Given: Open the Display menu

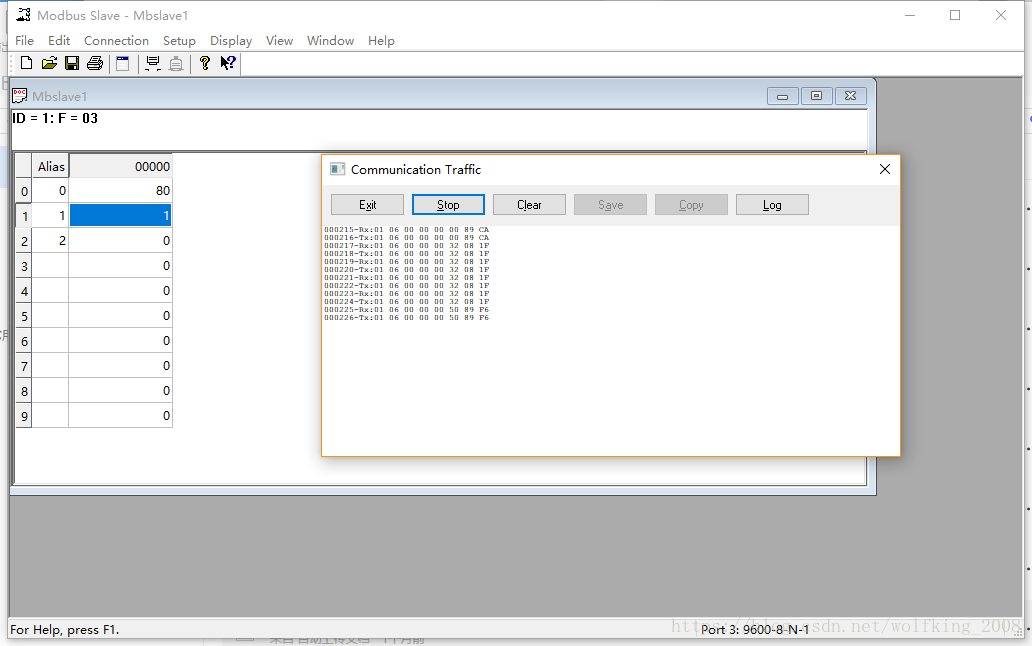Looking at the screenshot, I should pyautogui.click(x=231, y=41).
